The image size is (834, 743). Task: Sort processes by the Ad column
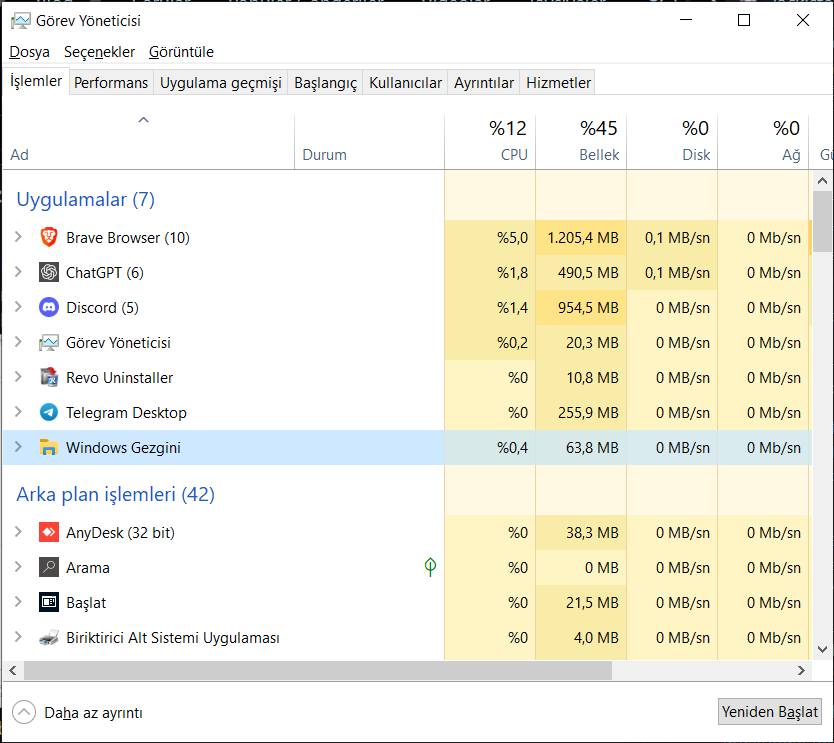(x=148, y=142)
